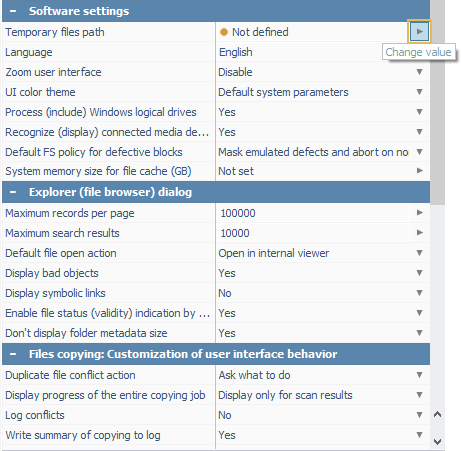Viewport: 461px width, 451px height.
Task: Select Write summary of copying to log label
Action: pyautogui.click(x=83, y=435)
